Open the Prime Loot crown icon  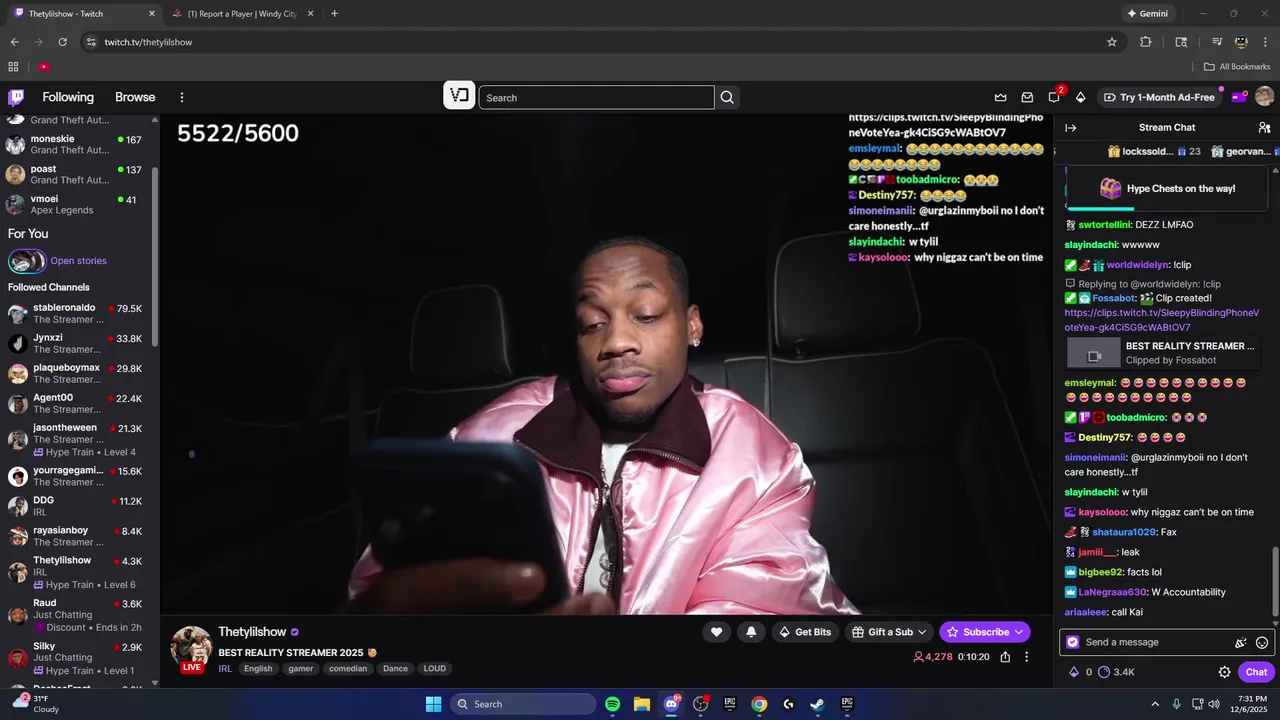pos(1000,97)
